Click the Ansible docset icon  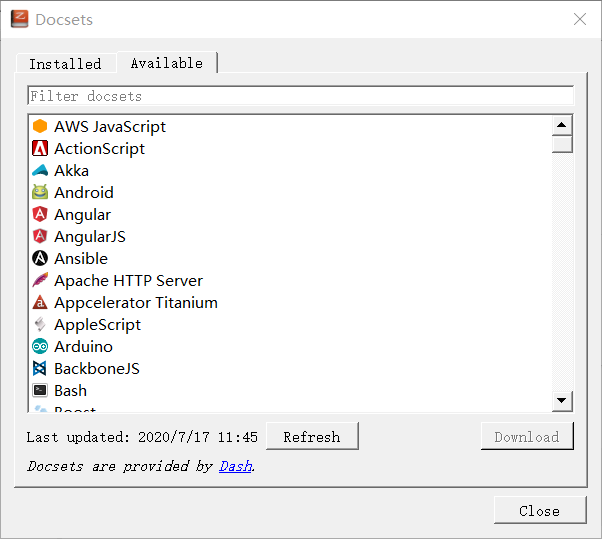point(40,259)
